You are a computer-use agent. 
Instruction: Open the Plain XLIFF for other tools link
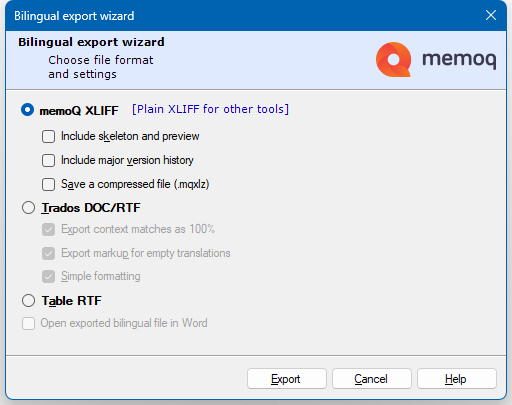pyautogui.click(x=210, y=109)
